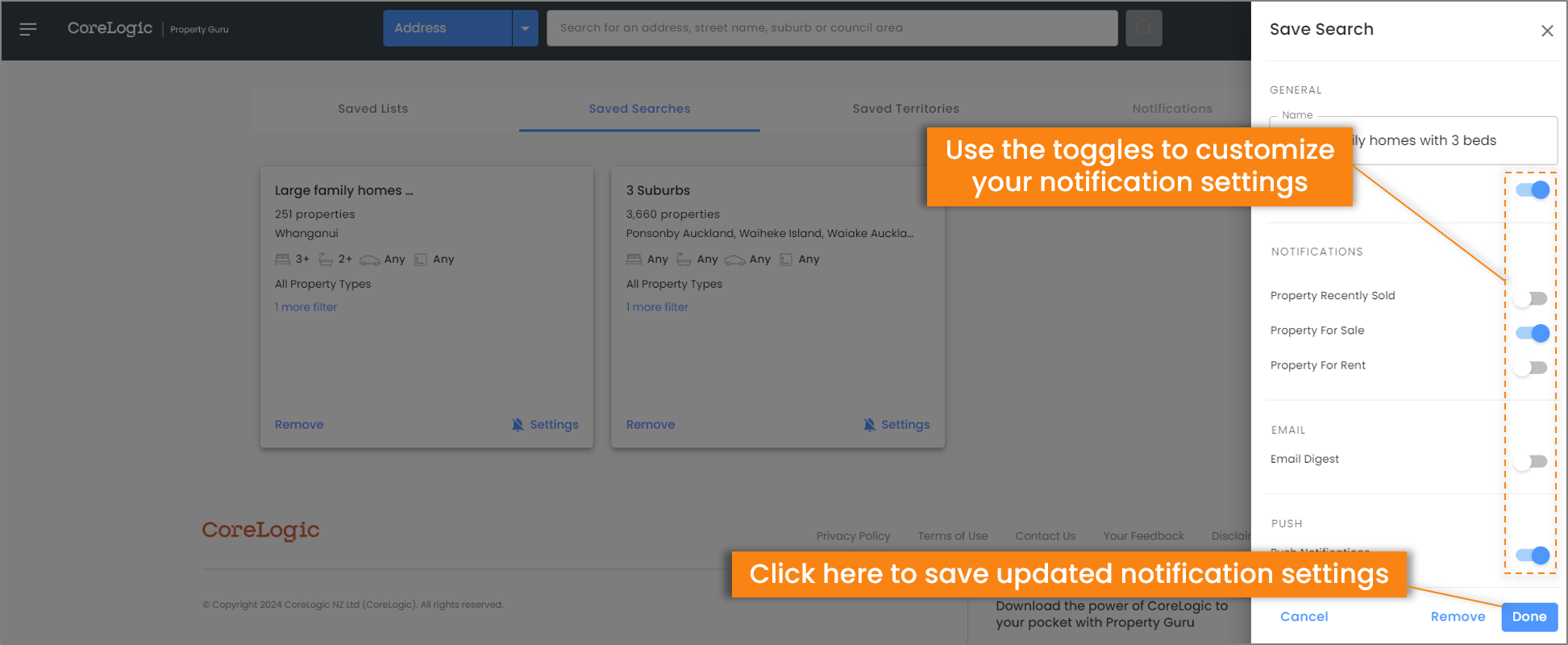1568x645 pixels.
Task: Click the CoreLogic Property Guru logo
Action: (x=148, y=28)
